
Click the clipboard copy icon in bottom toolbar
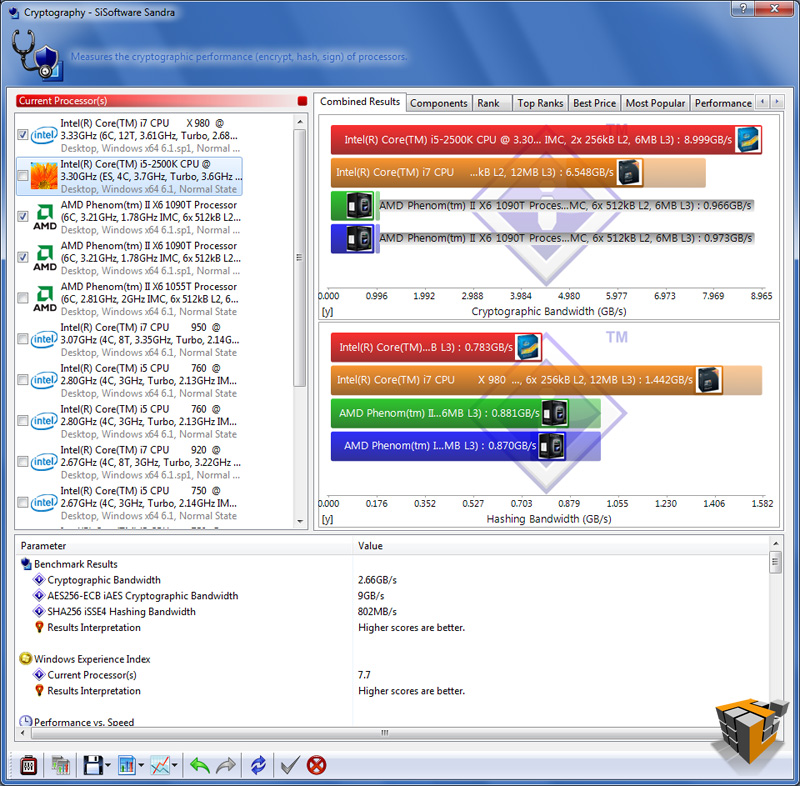tap(29, 765)
